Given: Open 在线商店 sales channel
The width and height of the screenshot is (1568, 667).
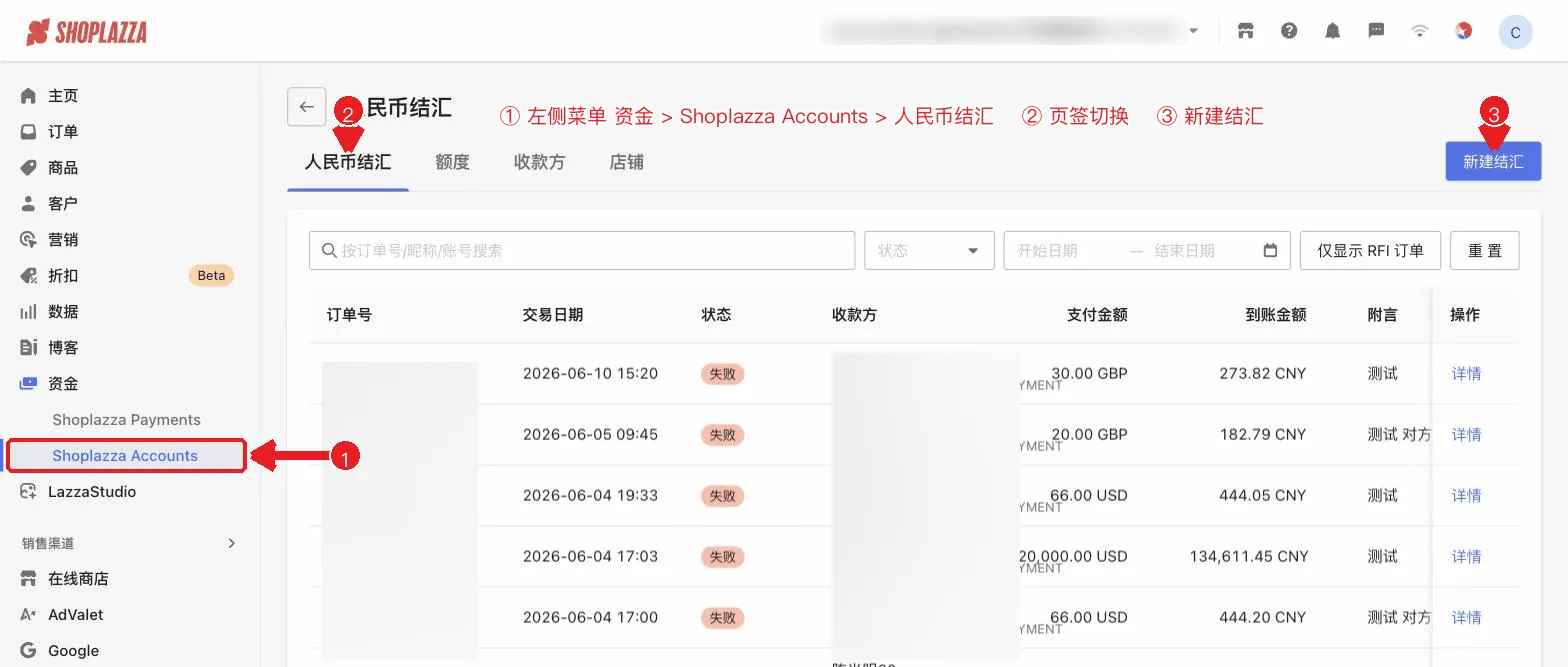Looking at the screenshot, I should (78, 579).
